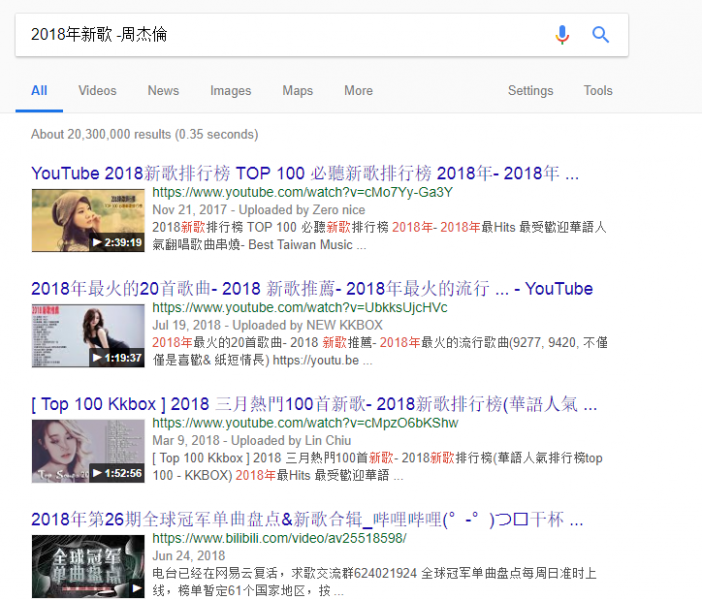Click the snippet containing https://youtu.be
Viewport: 702px width, 600px height.
coord(380,352)
